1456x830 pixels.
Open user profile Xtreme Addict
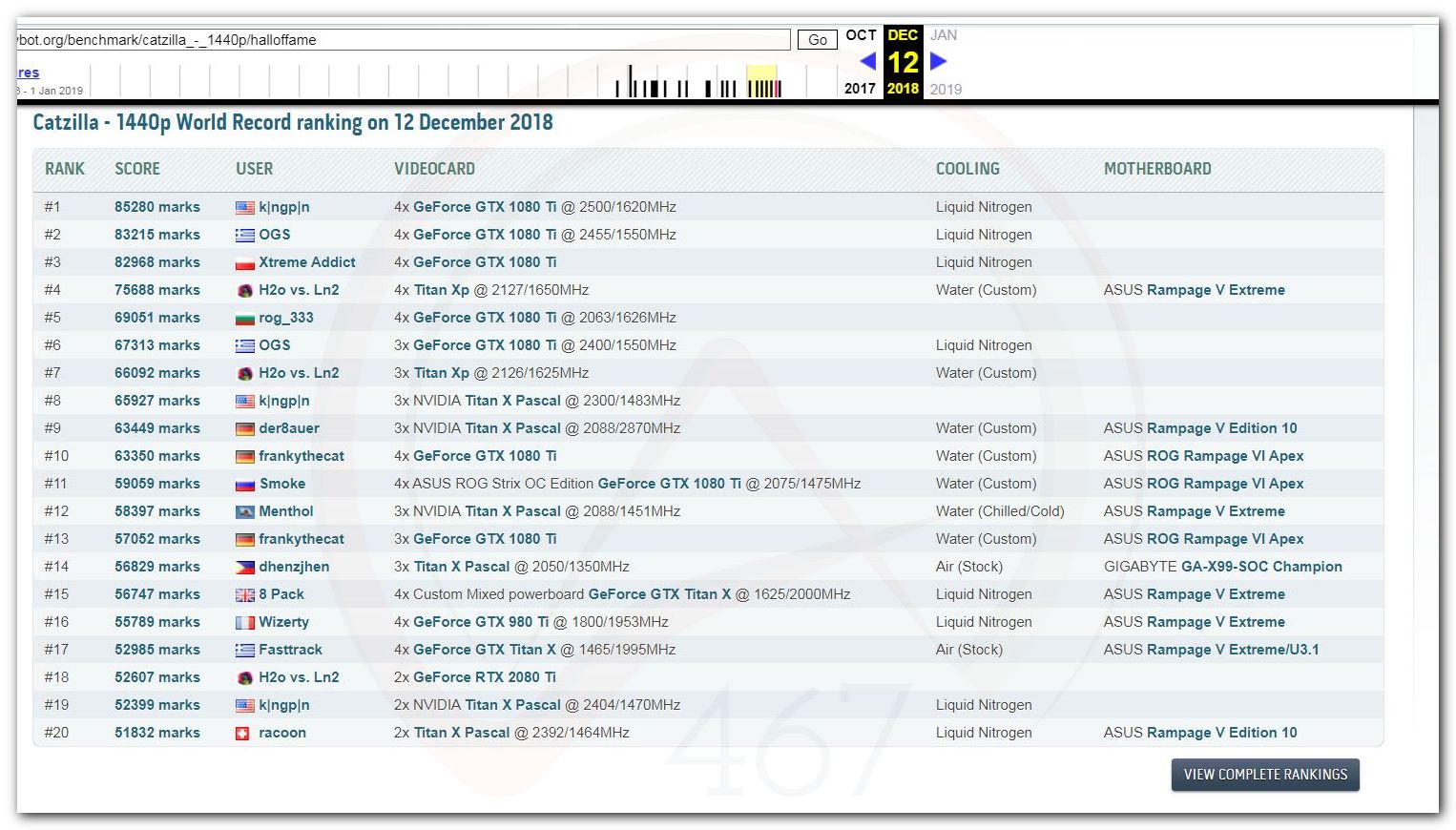(x=307, y=262)
